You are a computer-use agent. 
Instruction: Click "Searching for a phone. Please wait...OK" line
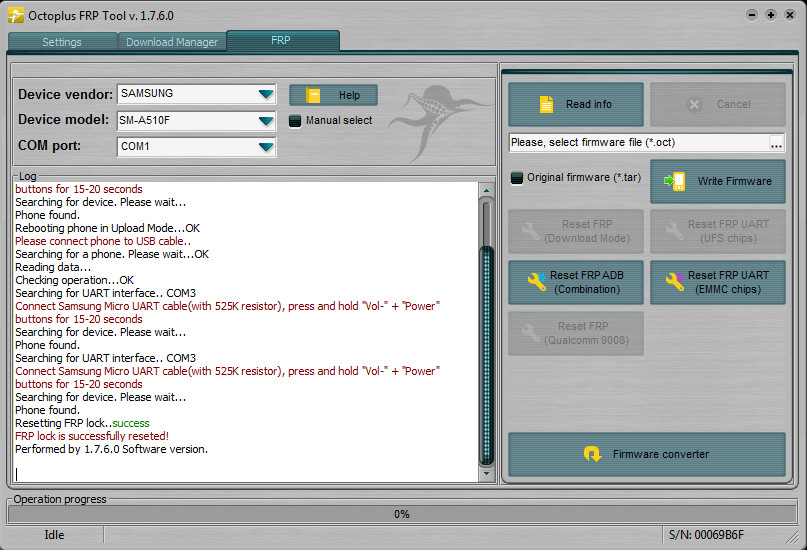[112, 254]
